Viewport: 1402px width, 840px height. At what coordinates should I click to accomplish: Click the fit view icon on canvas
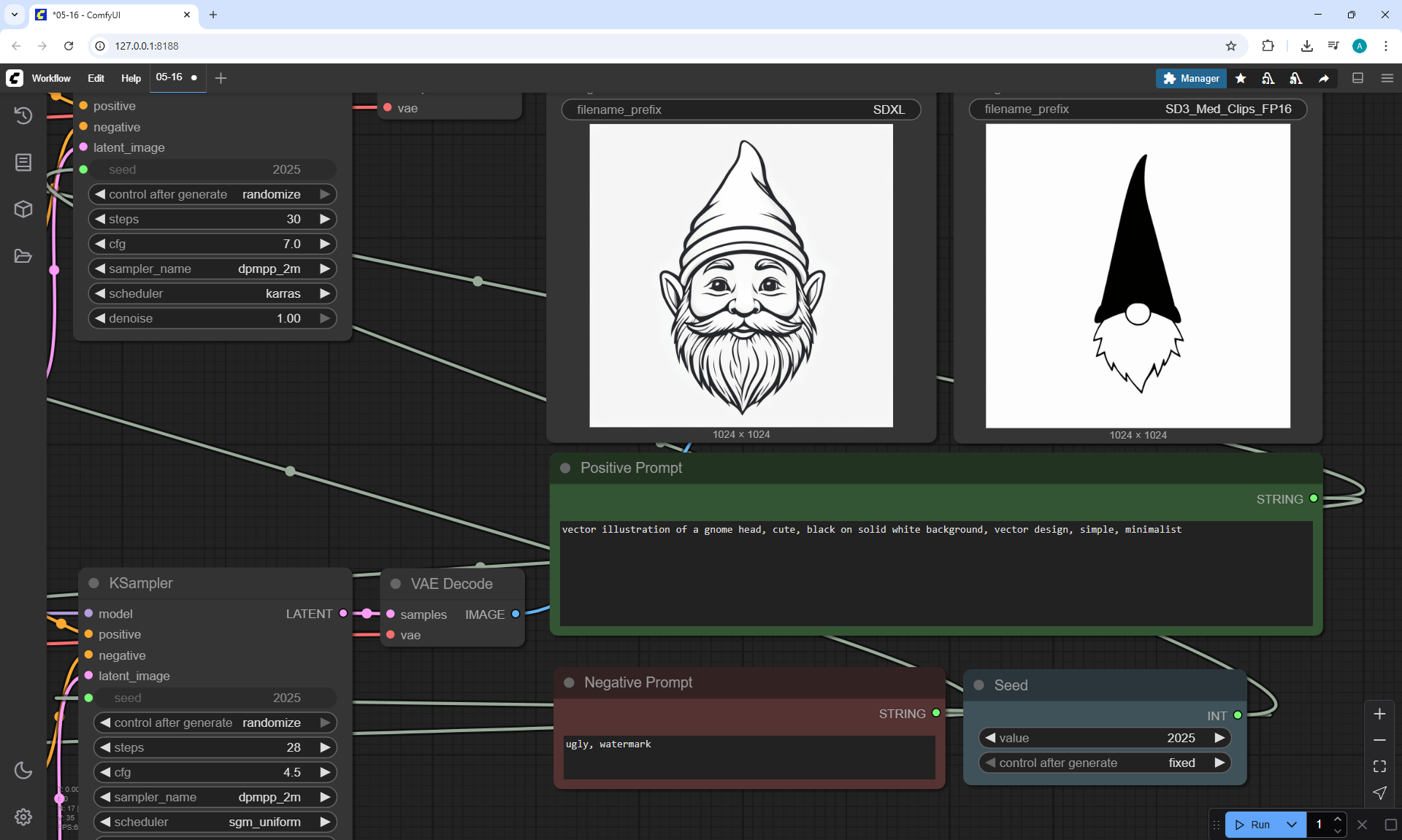point(1379,766)
